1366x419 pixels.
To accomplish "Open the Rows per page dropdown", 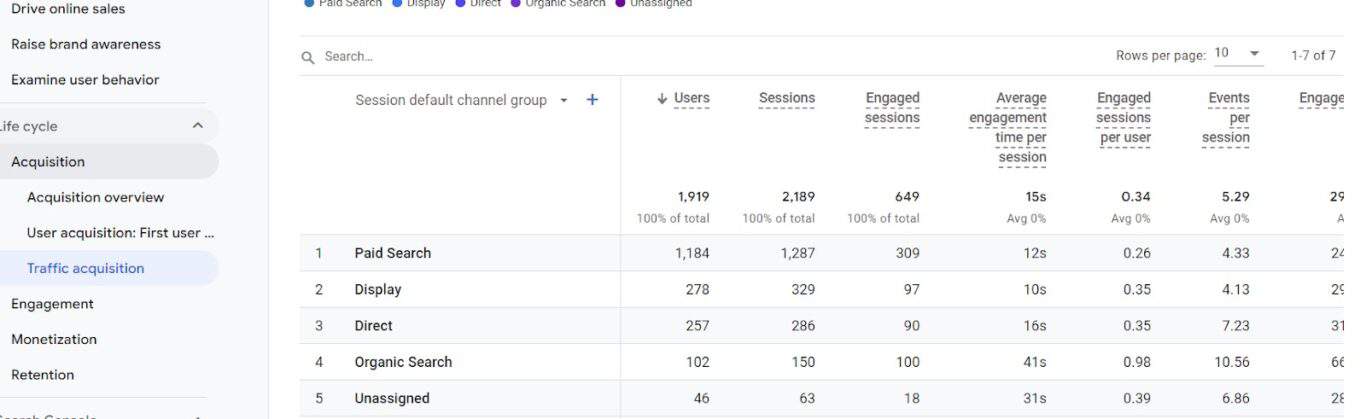I will [x=1237, y=54].
